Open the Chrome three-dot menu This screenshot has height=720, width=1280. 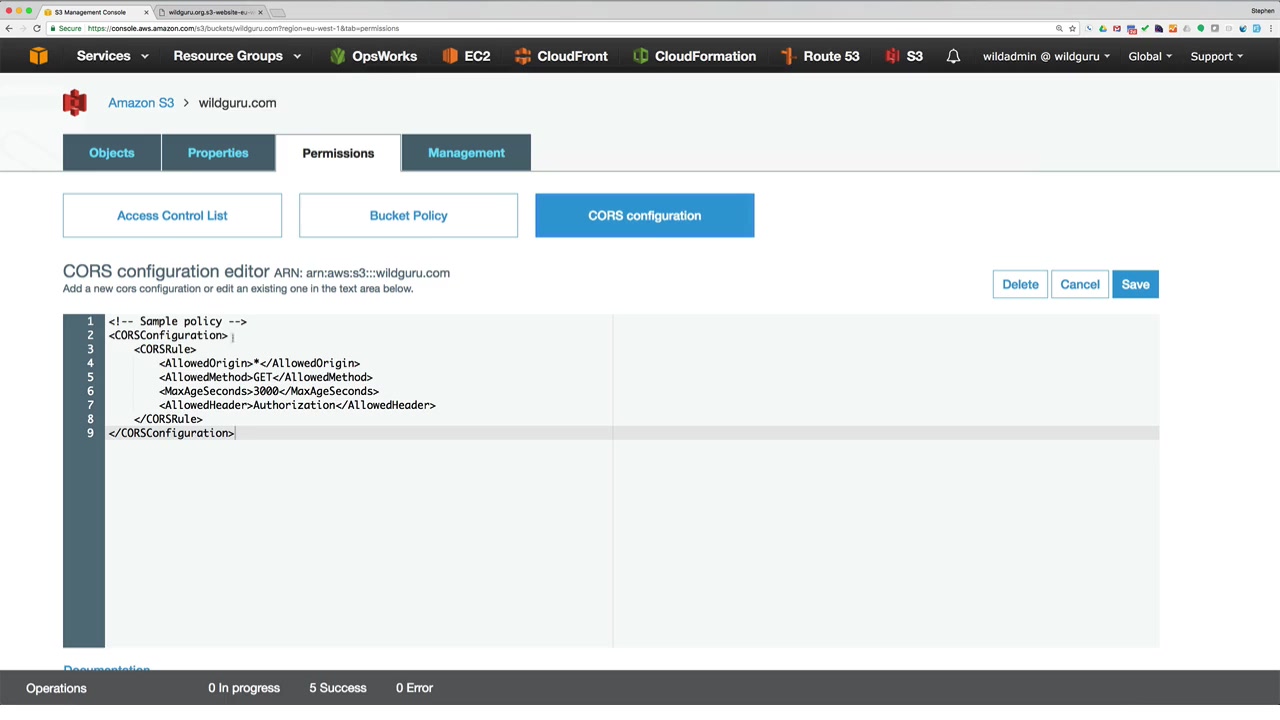point(1270,28)
